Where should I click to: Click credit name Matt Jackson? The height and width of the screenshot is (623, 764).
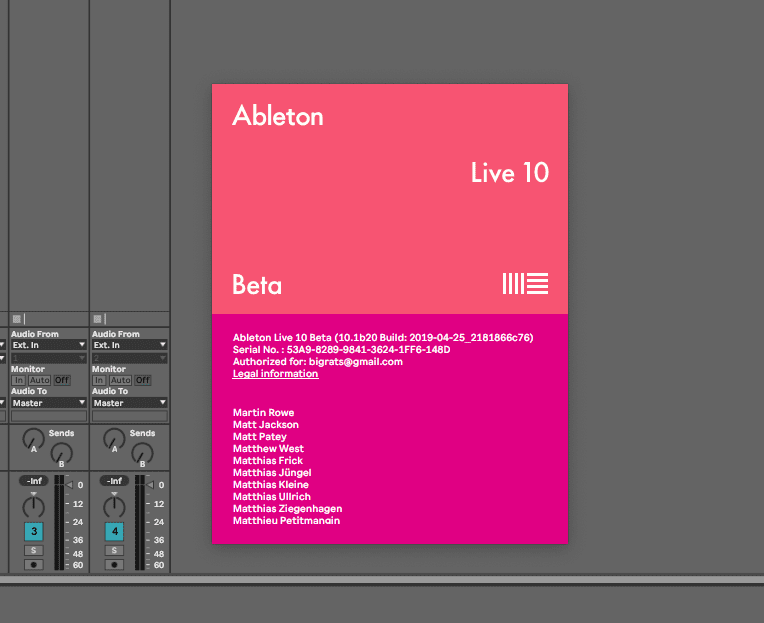[x=266, y=425]
